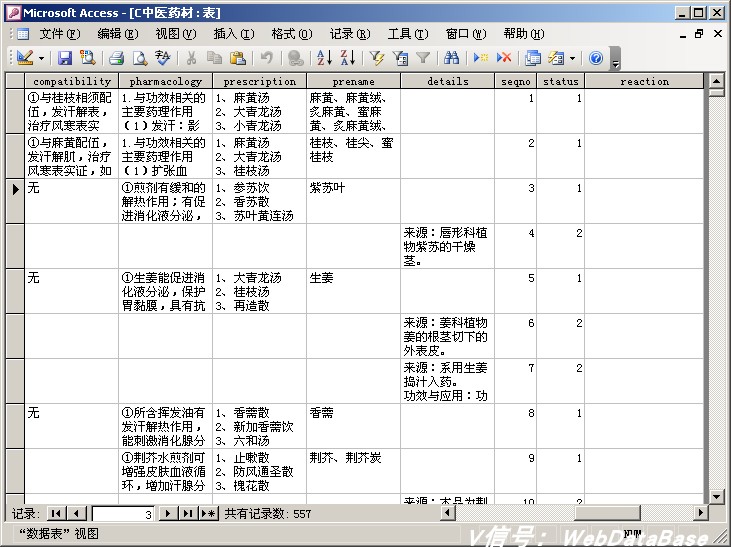This screenshot has height=547, width=731.
Task: Click the details cell 来源：唇形科植物紫苏的干燥茎
Action: pos(448,246)
